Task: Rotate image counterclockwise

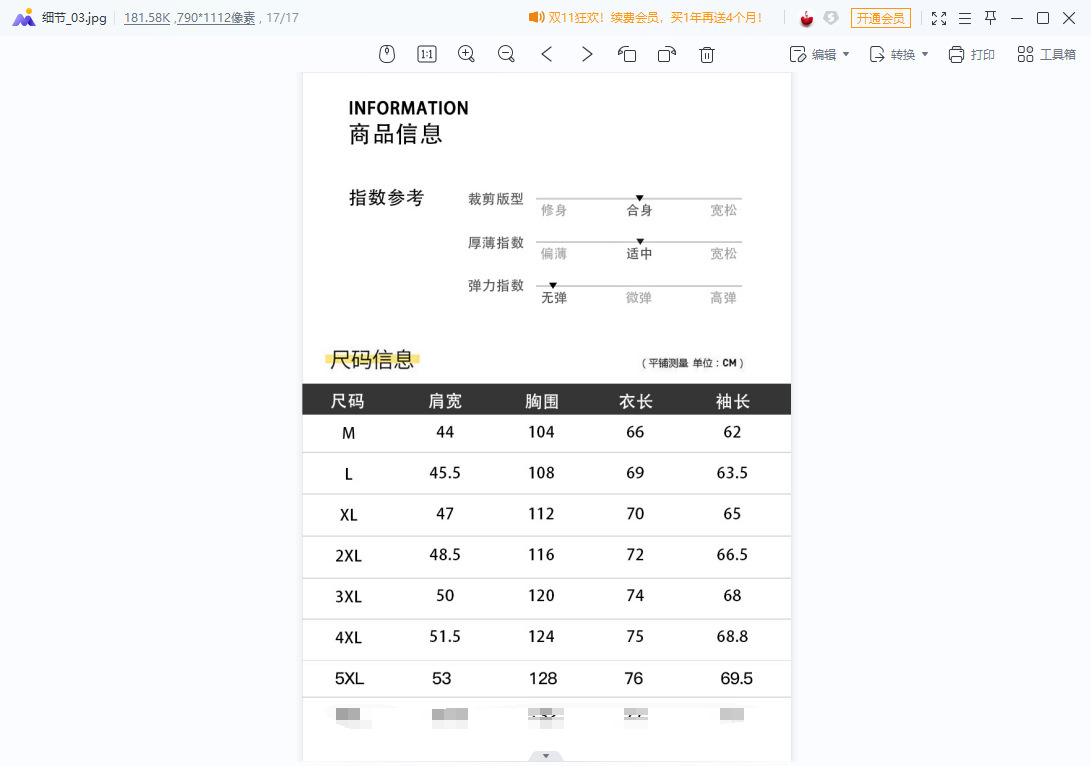Action: click(x=627, y=54)
